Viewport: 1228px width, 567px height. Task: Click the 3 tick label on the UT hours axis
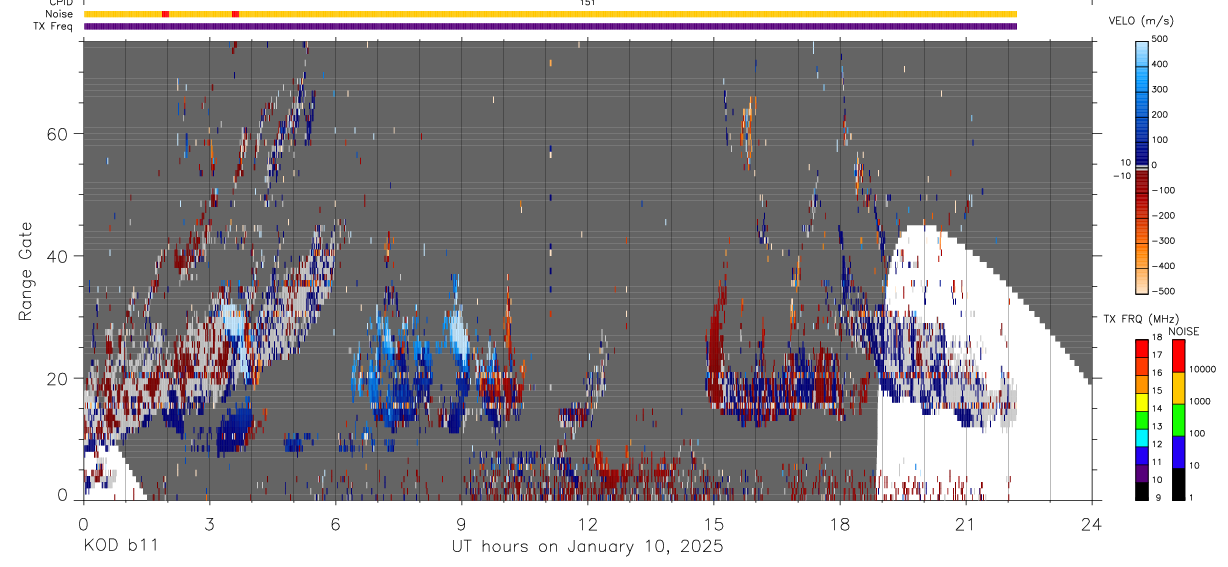(x=209, y=523)
